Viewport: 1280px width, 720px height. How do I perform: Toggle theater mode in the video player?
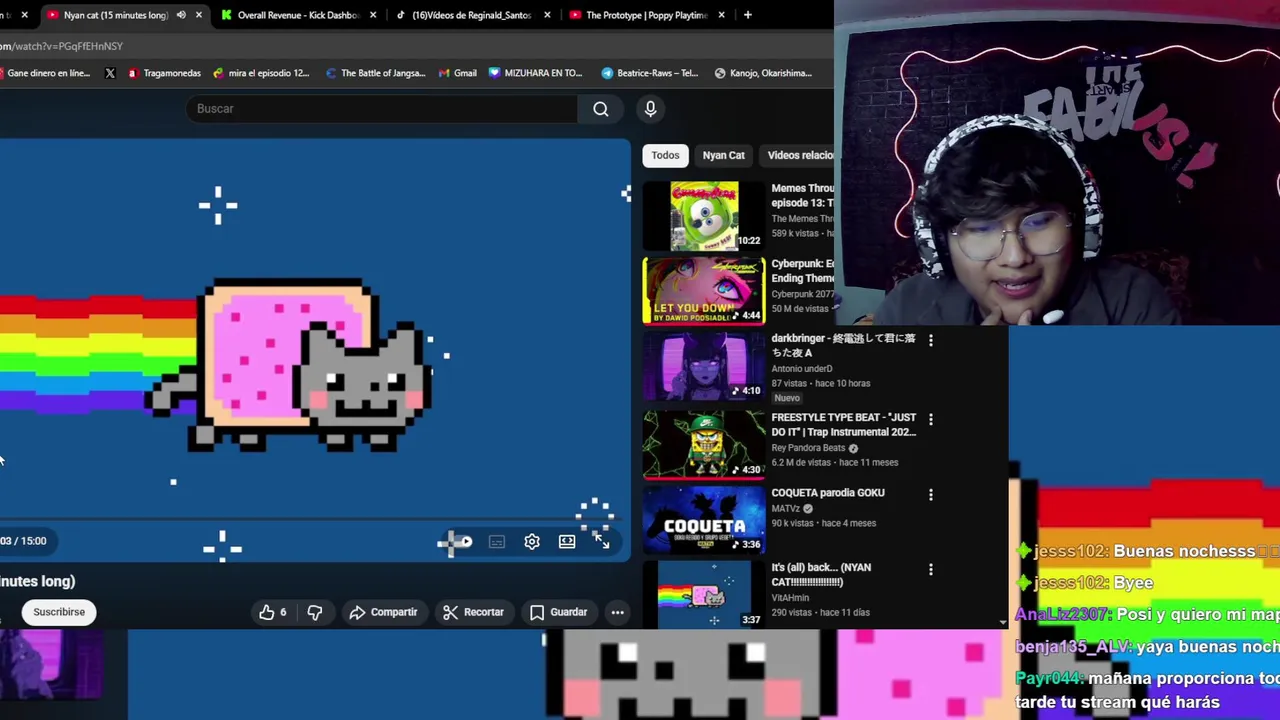pyautogui.click(x=567, y=542)
